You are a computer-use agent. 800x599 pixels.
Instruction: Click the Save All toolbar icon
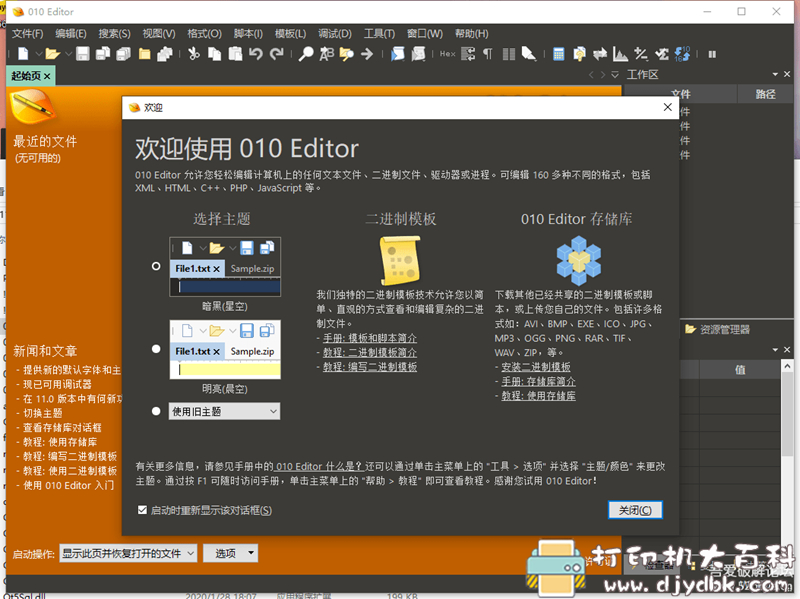point(123,54)
